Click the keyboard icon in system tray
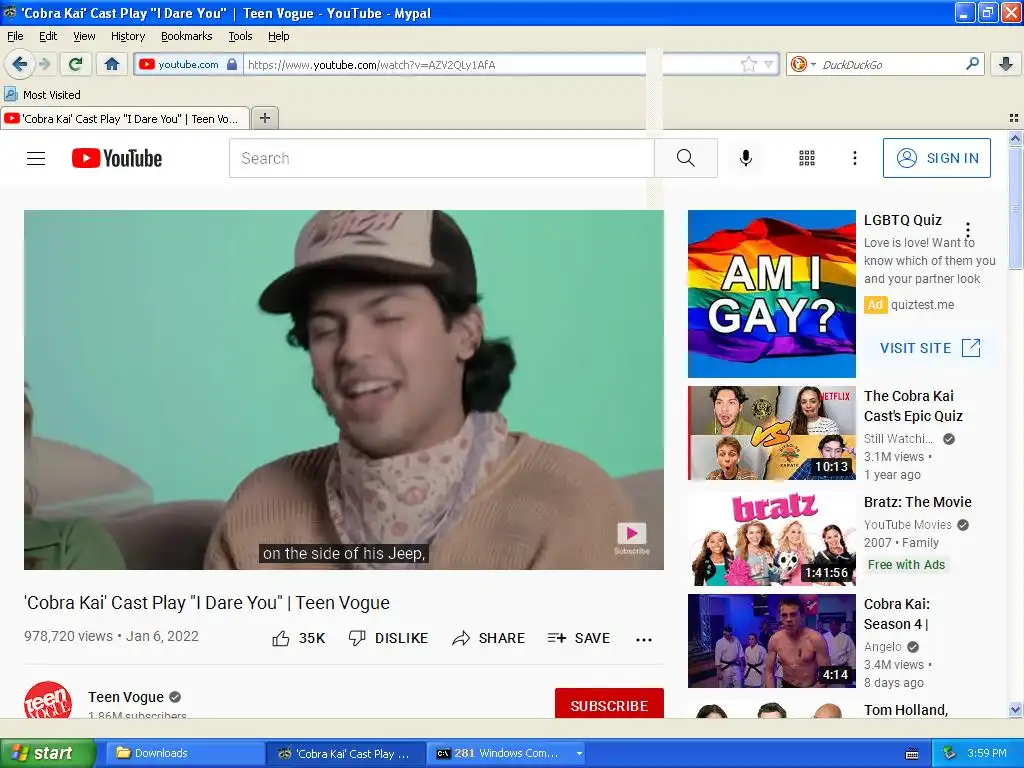1024x768 pixels. coord(912,754)
